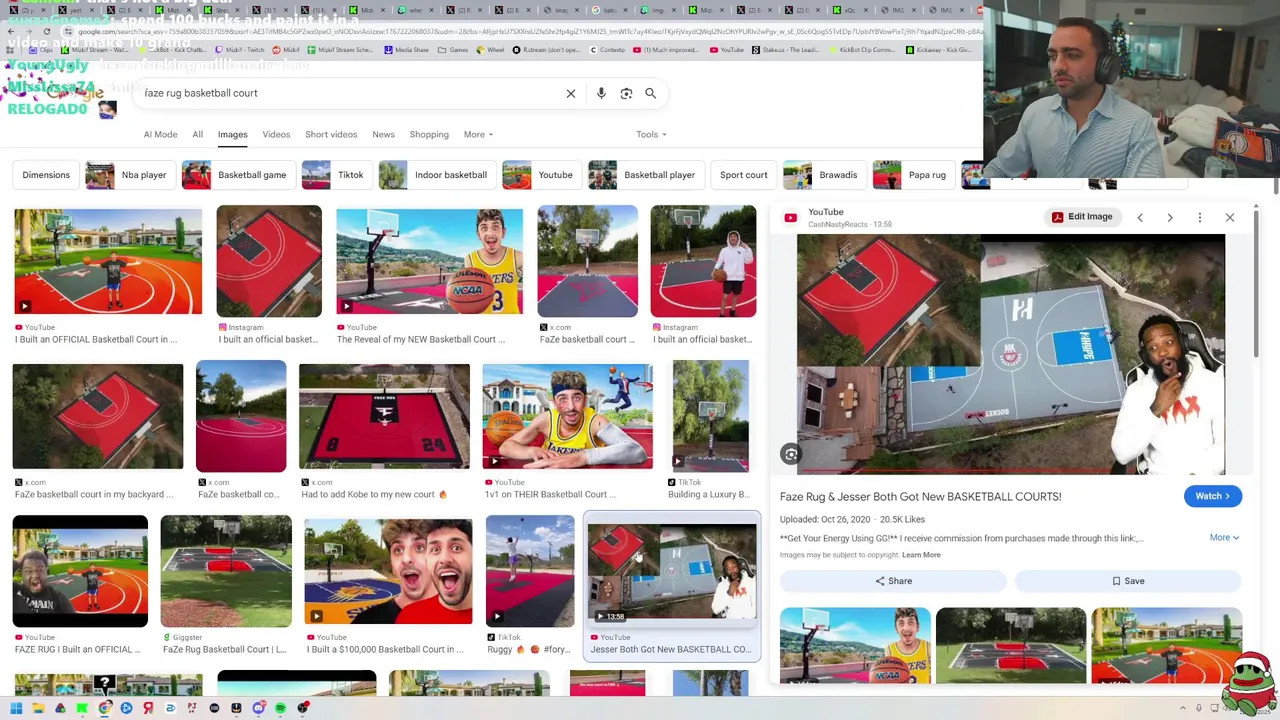Open Chrome from the taskbar
The width and height of the screenshot is (1280, 720).
pos(104,708)
